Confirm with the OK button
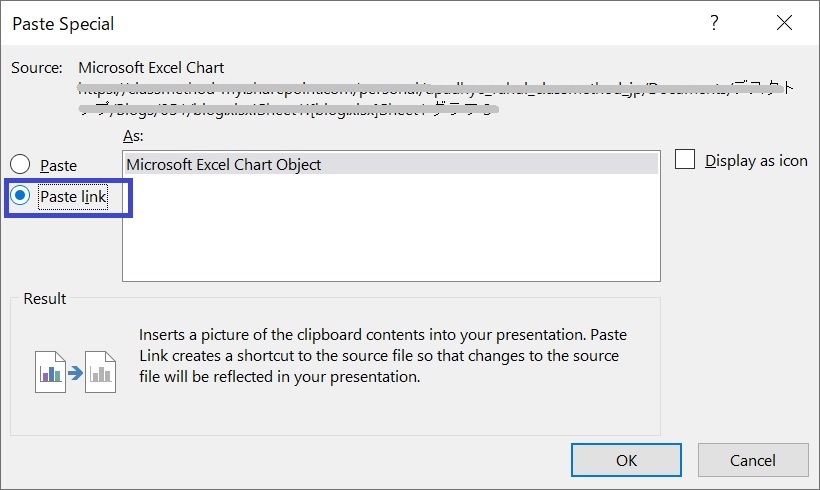The height and width of the screenshot is (490, 820). pyautogui.click(x=626, y=460)
